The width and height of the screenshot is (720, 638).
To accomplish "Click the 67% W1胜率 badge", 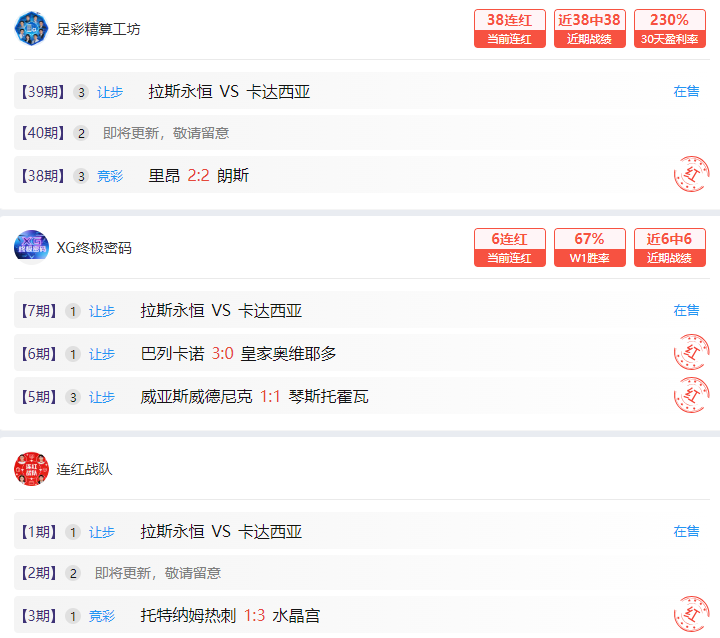I will (x=590, y=248).
